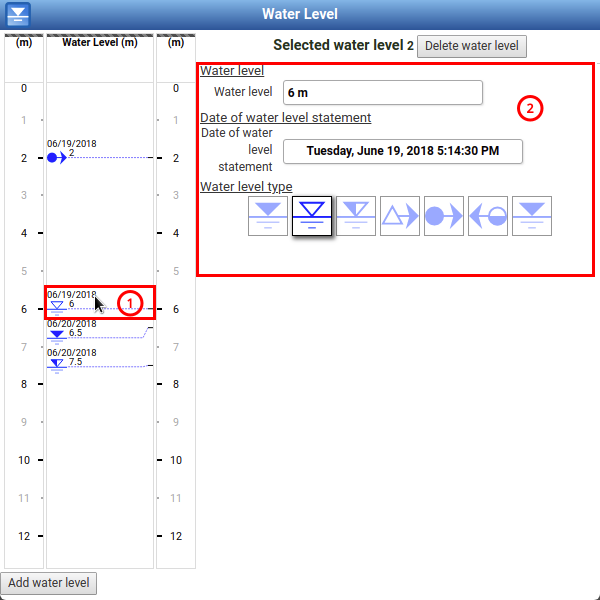Select the left-arrow half-circle water level type
This screenshot has width=600, height=600.
488,216
